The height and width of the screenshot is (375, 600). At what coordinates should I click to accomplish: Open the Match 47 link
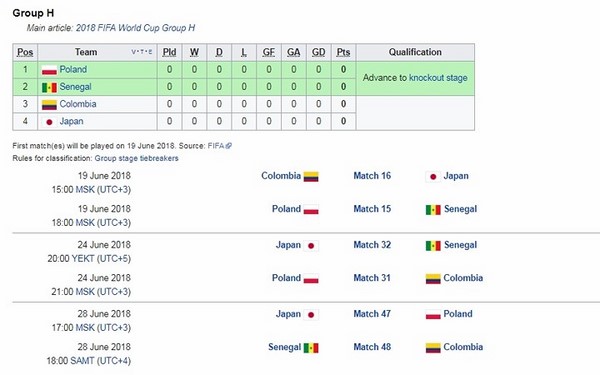[x=372, y=314]
